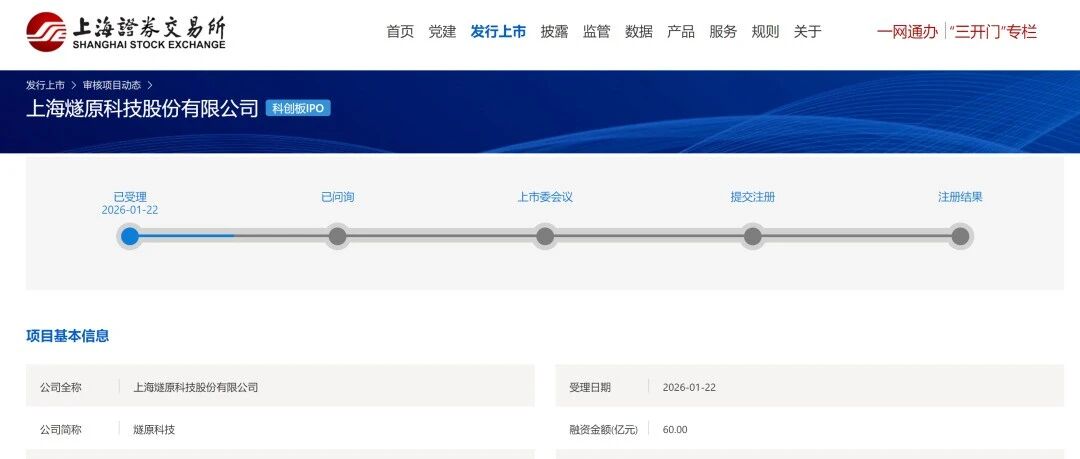1080x459 pixels.
Task: Open the 党建 menu item
Action: click(442, 32)
